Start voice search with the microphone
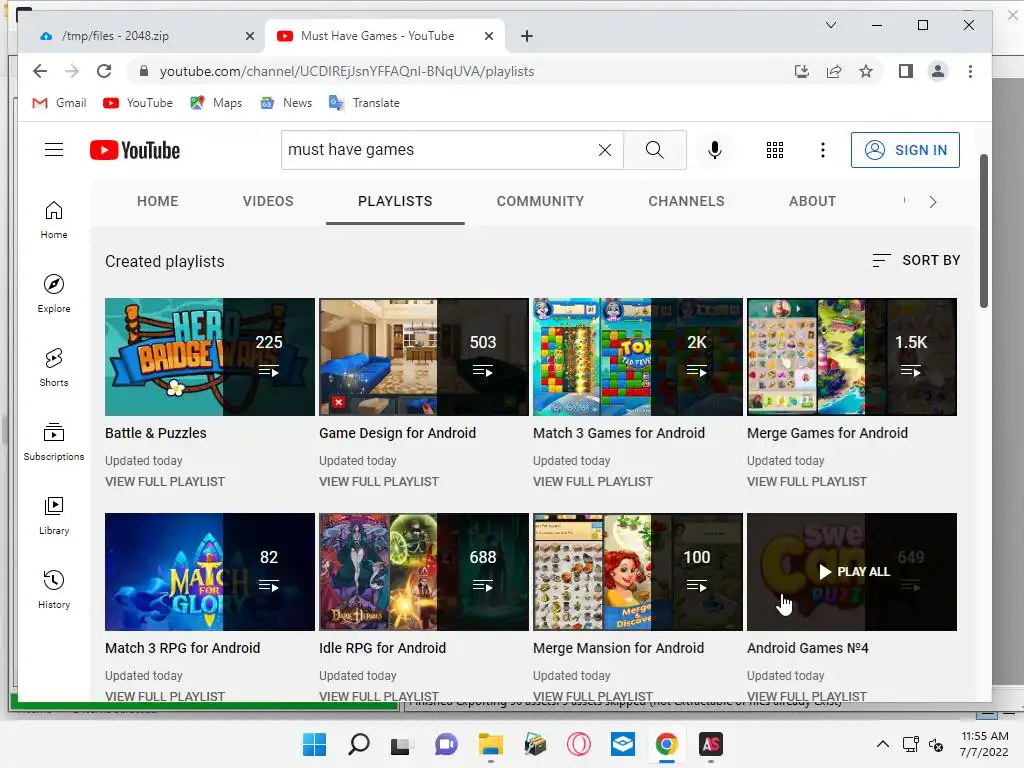The image size is (1024, 768). coord(715,150)
